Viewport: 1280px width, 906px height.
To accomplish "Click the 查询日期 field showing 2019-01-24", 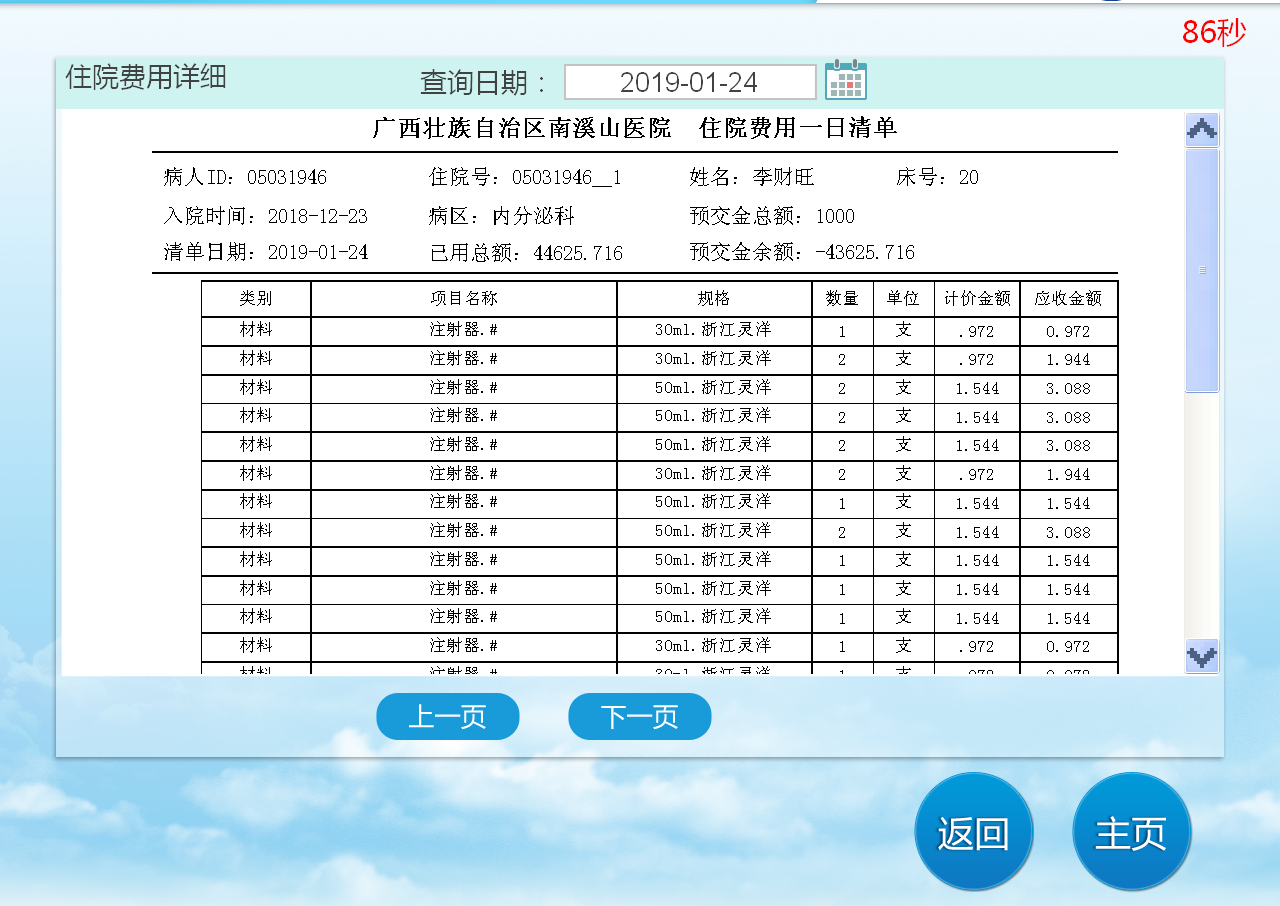I will tap(689, 82).
